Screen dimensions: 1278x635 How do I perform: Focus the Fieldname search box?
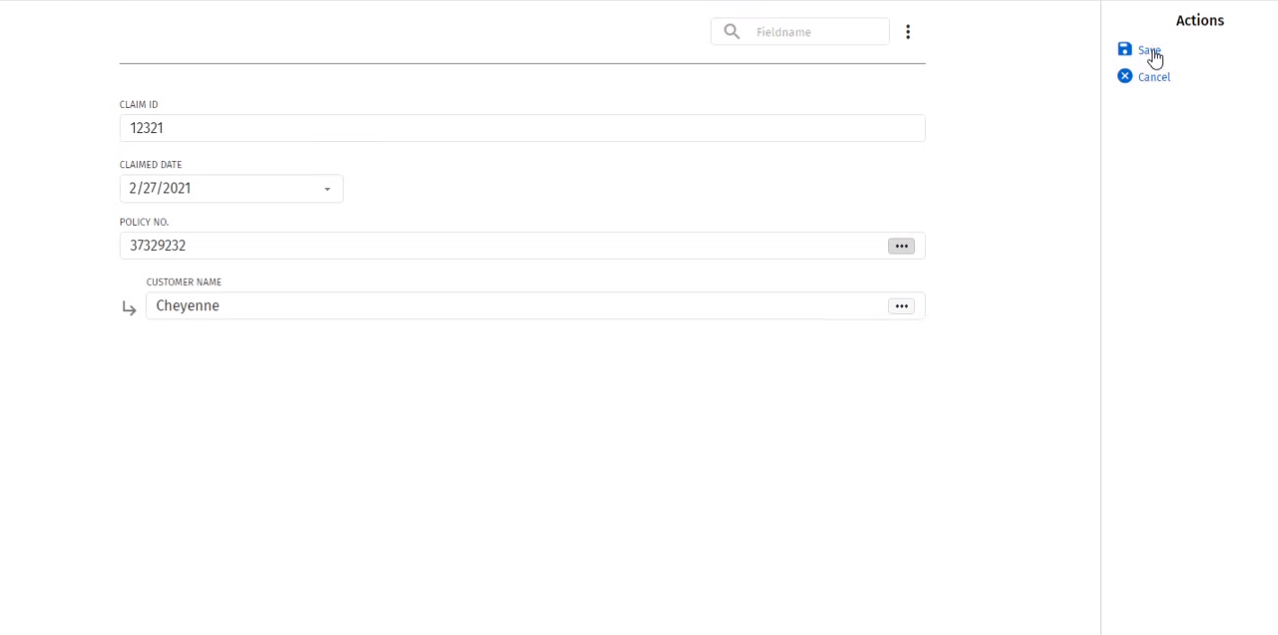coord(815,32)
